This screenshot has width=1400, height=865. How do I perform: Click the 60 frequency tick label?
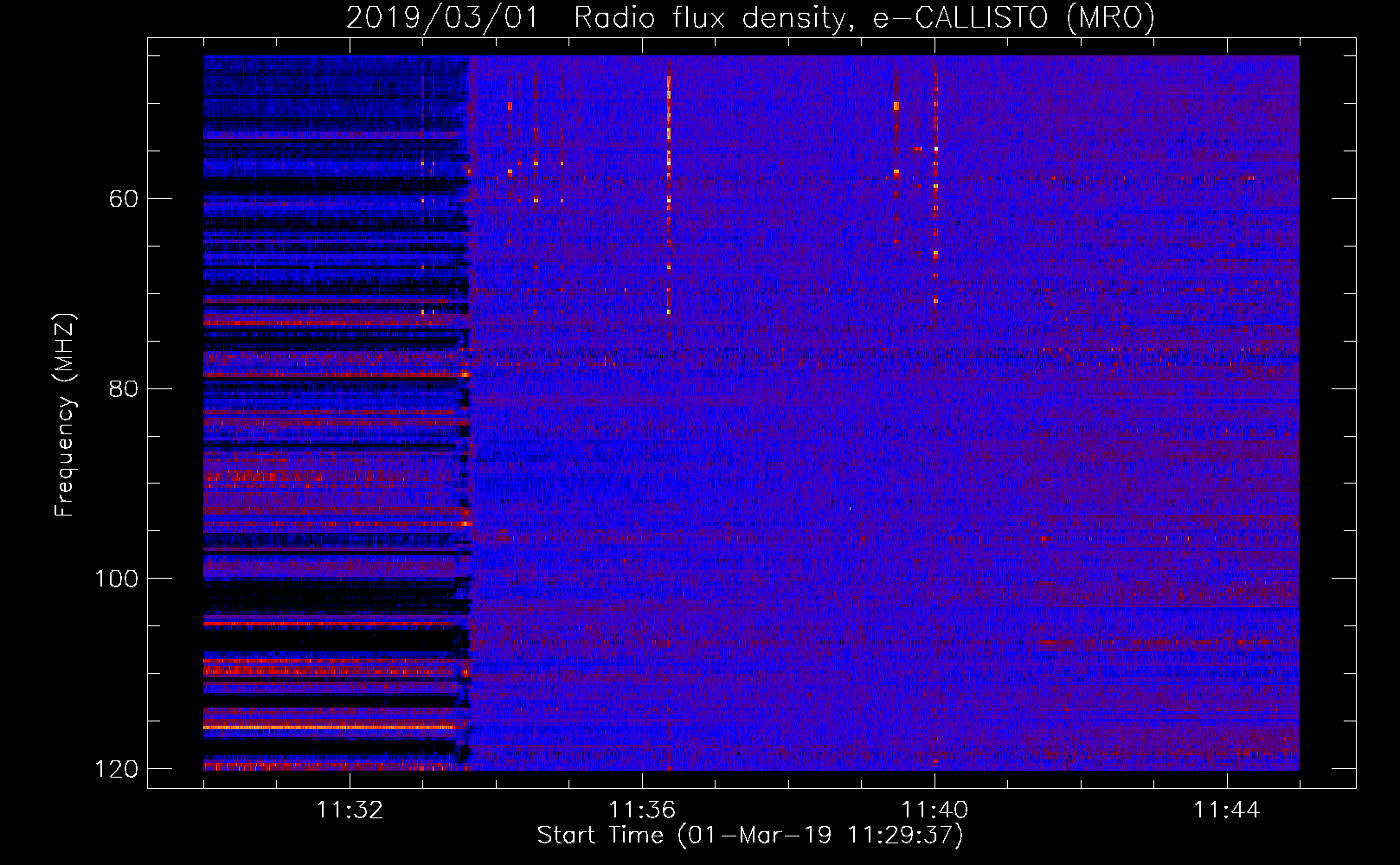[124, 199]
